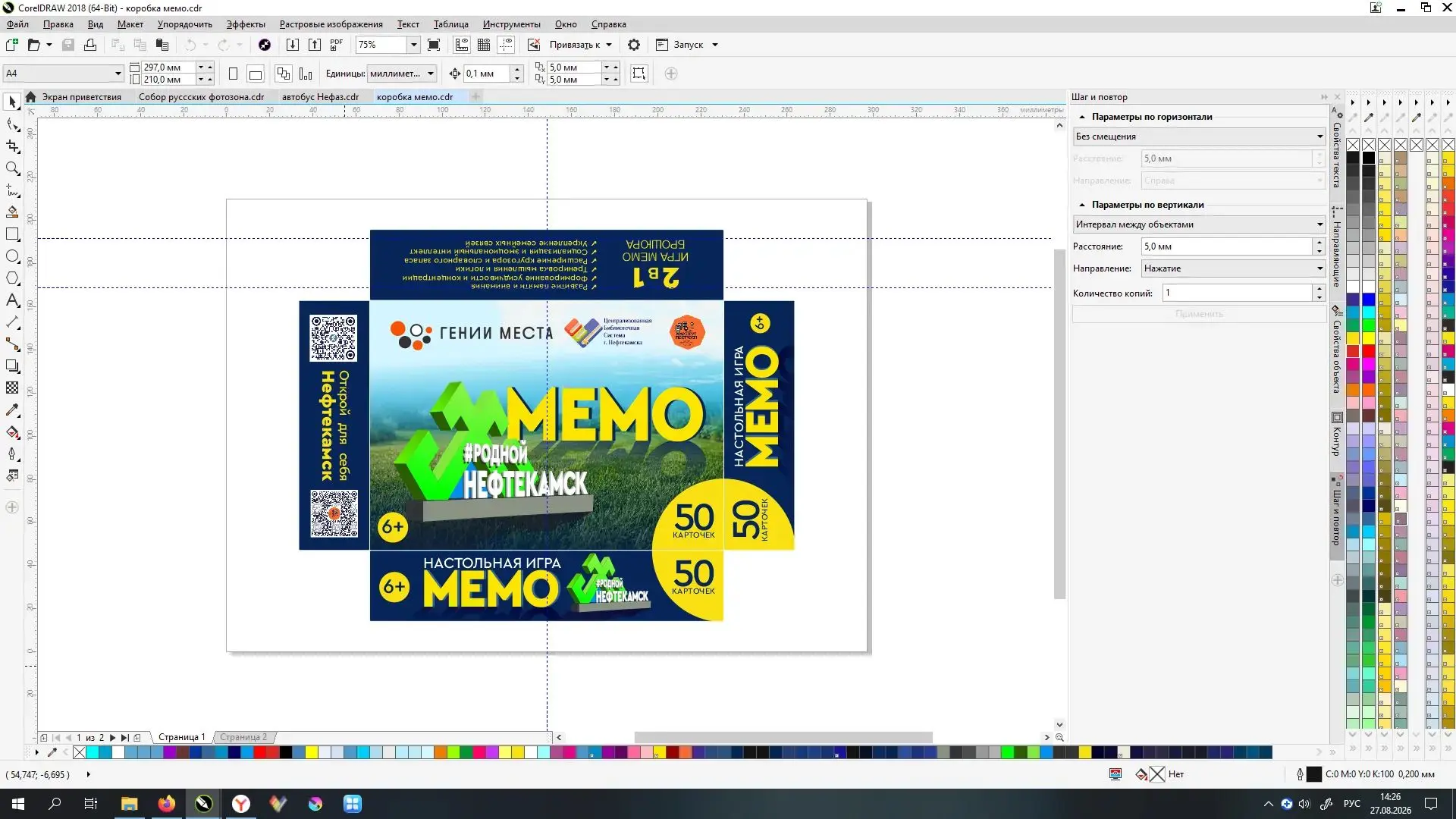The height and width of the screenshot is (819, 1456).
Task: Open the Options gear icon
Action: click(x=634, y=45)
